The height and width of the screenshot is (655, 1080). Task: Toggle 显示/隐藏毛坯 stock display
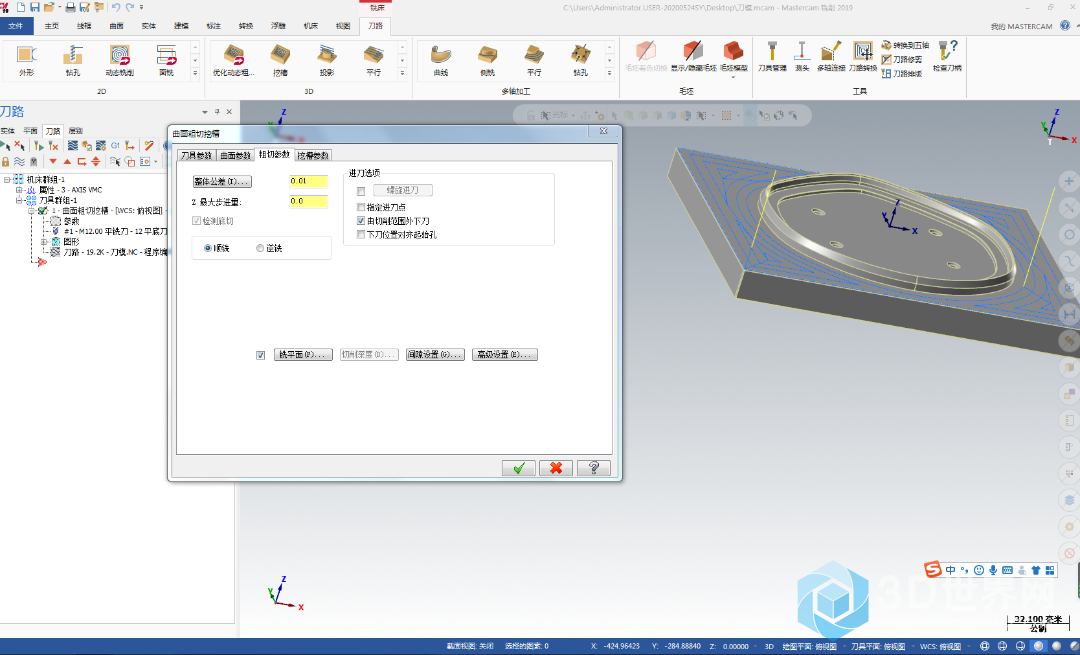(694, 56)
